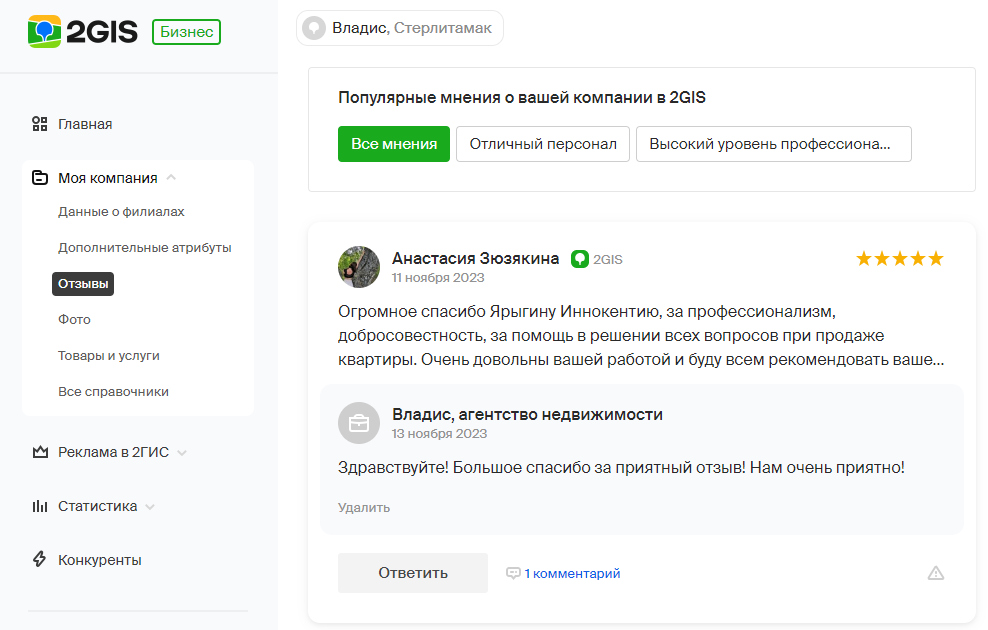This screenshot has width=988, height=630.
Task: Expand the Статистика section chevron
Action: click(x=150, y=507)
